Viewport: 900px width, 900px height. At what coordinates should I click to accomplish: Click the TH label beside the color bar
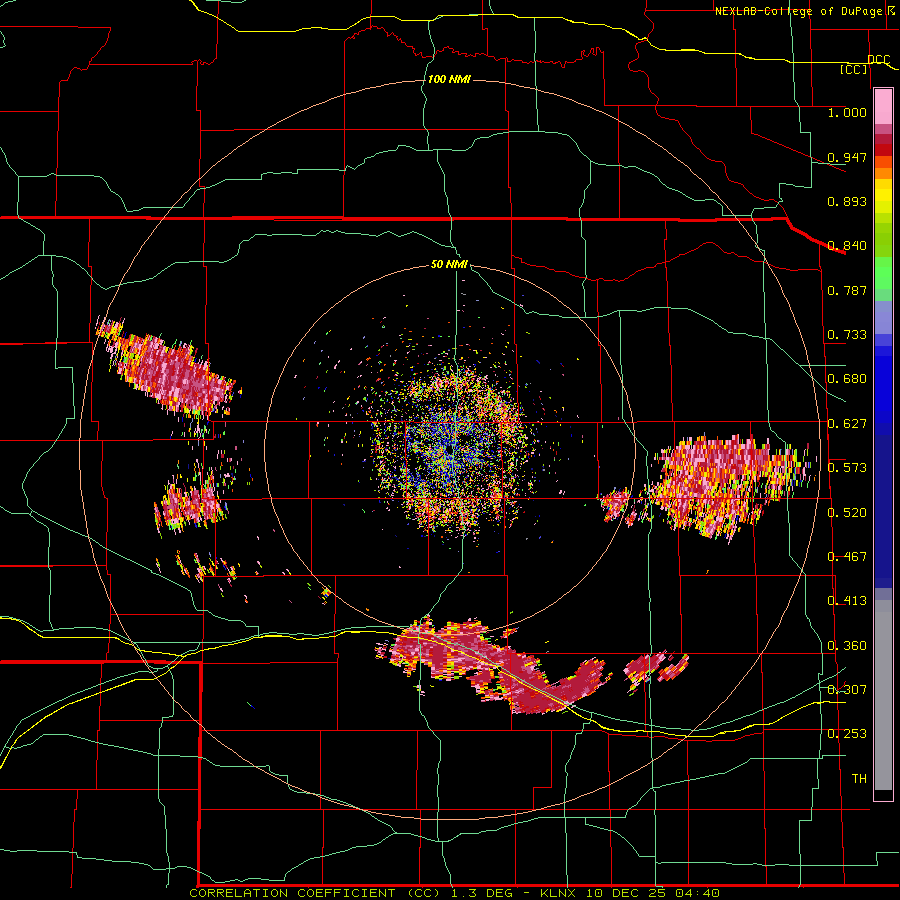(859, 779)
